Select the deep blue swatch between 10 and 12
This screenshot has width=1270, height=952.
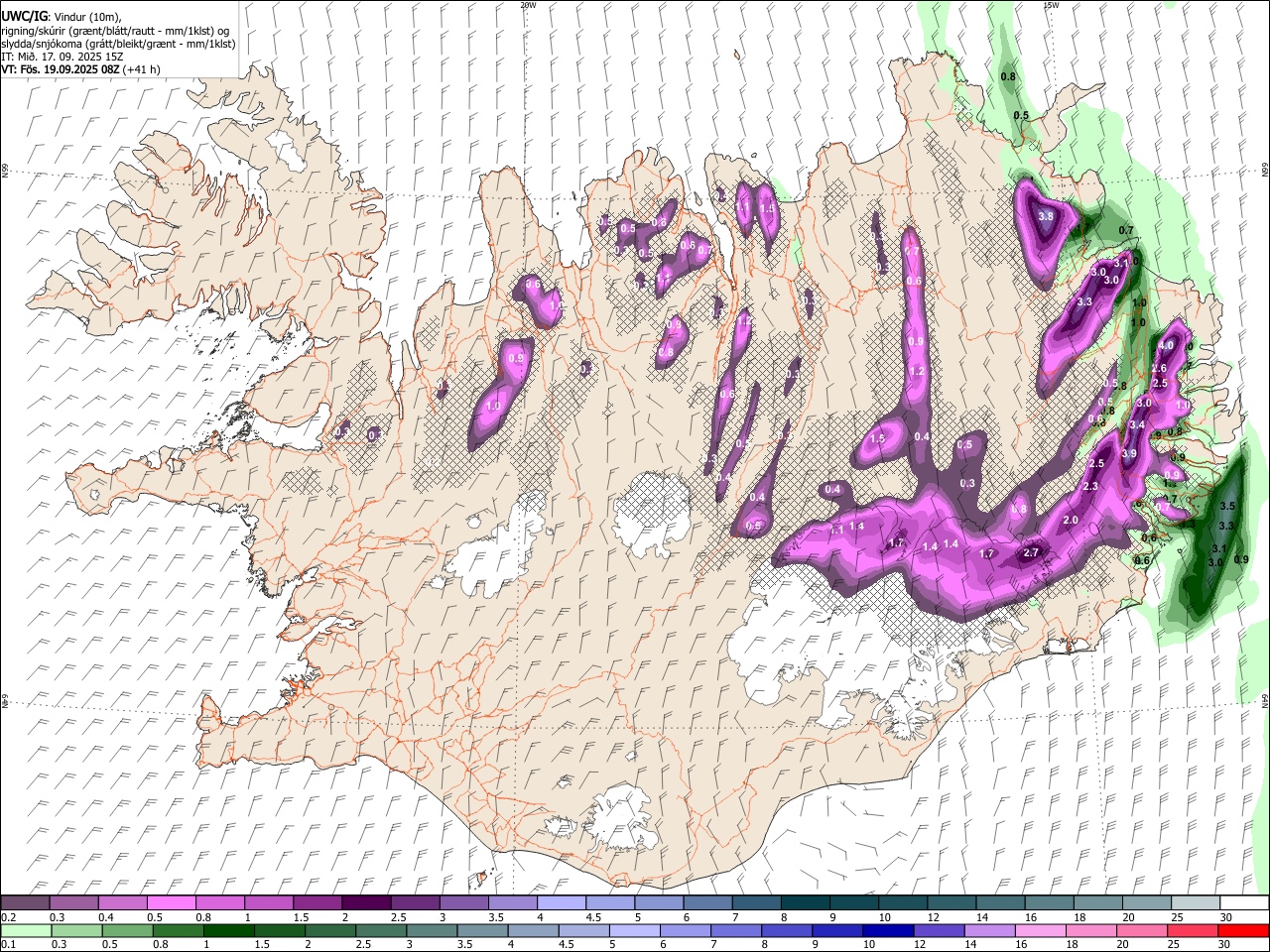889,930
